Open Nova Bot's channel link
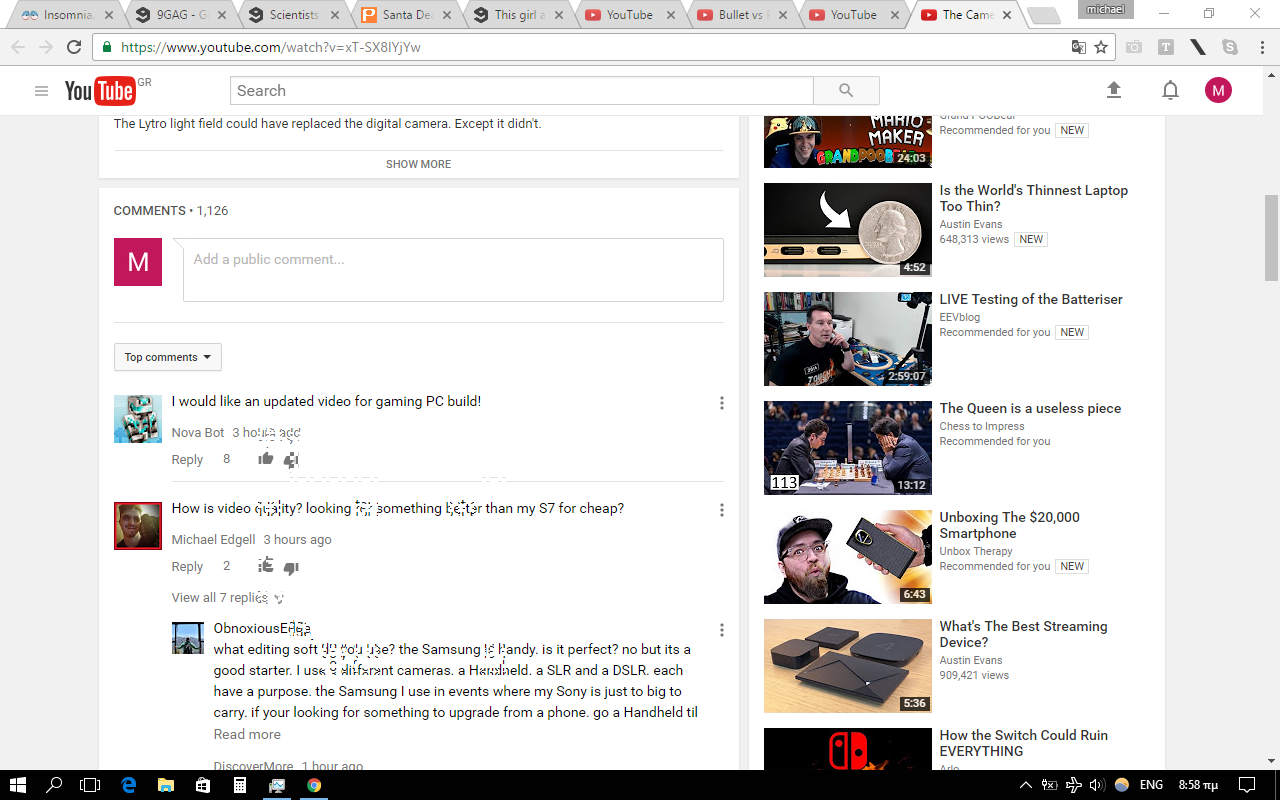This screenshot has width=1280, height=800. pos(198,432)
